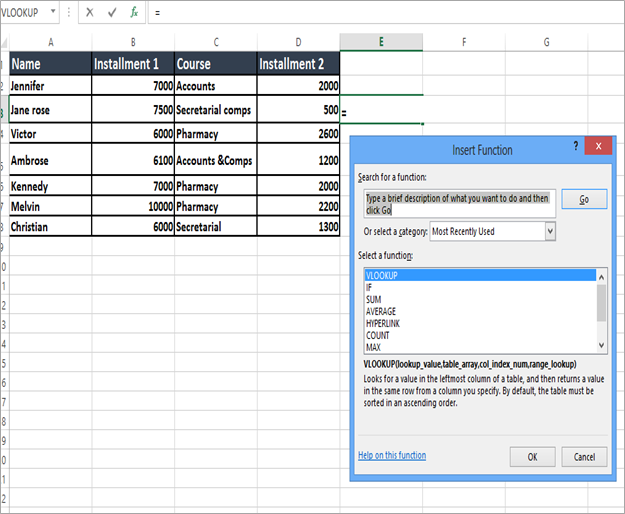Select the Victor cell

pyautogui.click(x=51, y=133)
